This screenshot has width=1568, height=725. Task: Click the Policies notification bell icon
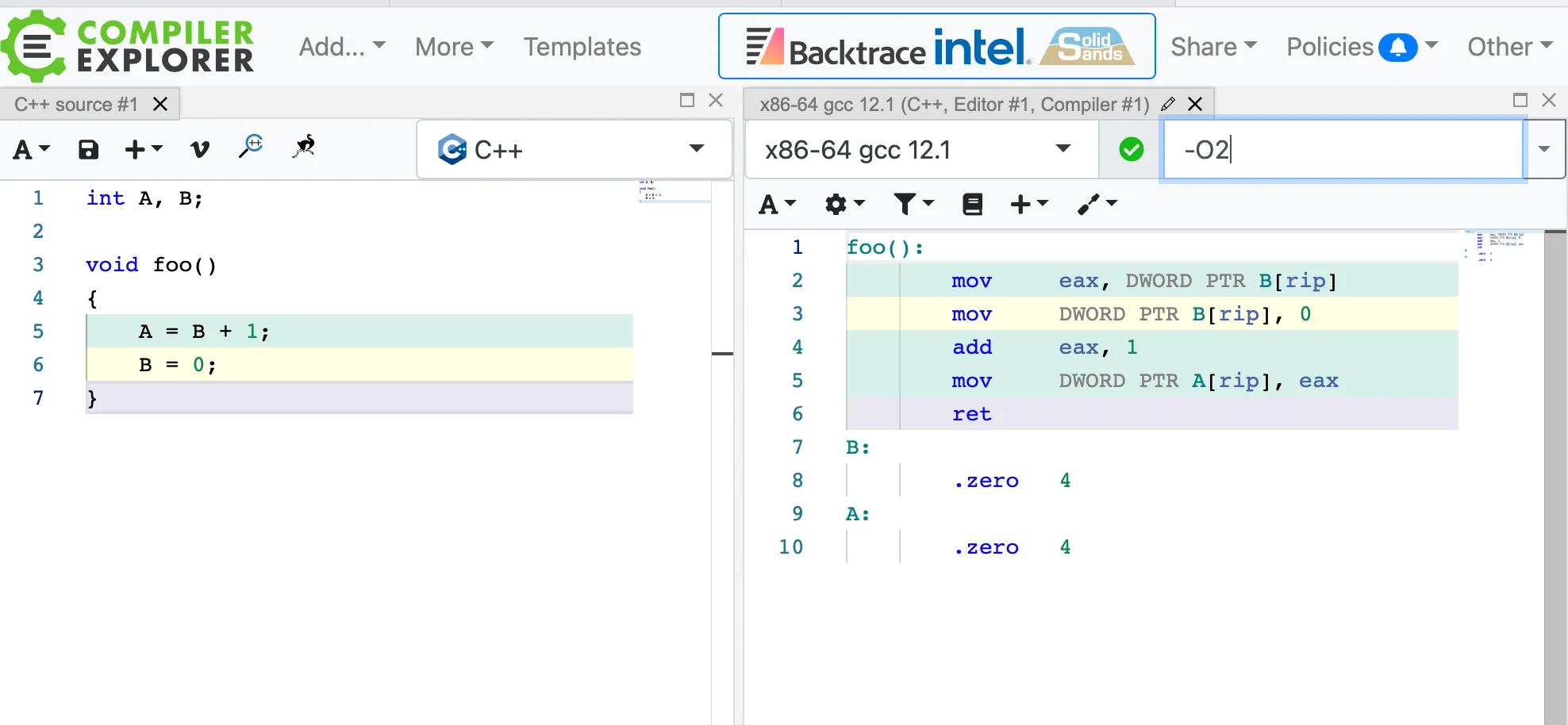click(1398, 48)
